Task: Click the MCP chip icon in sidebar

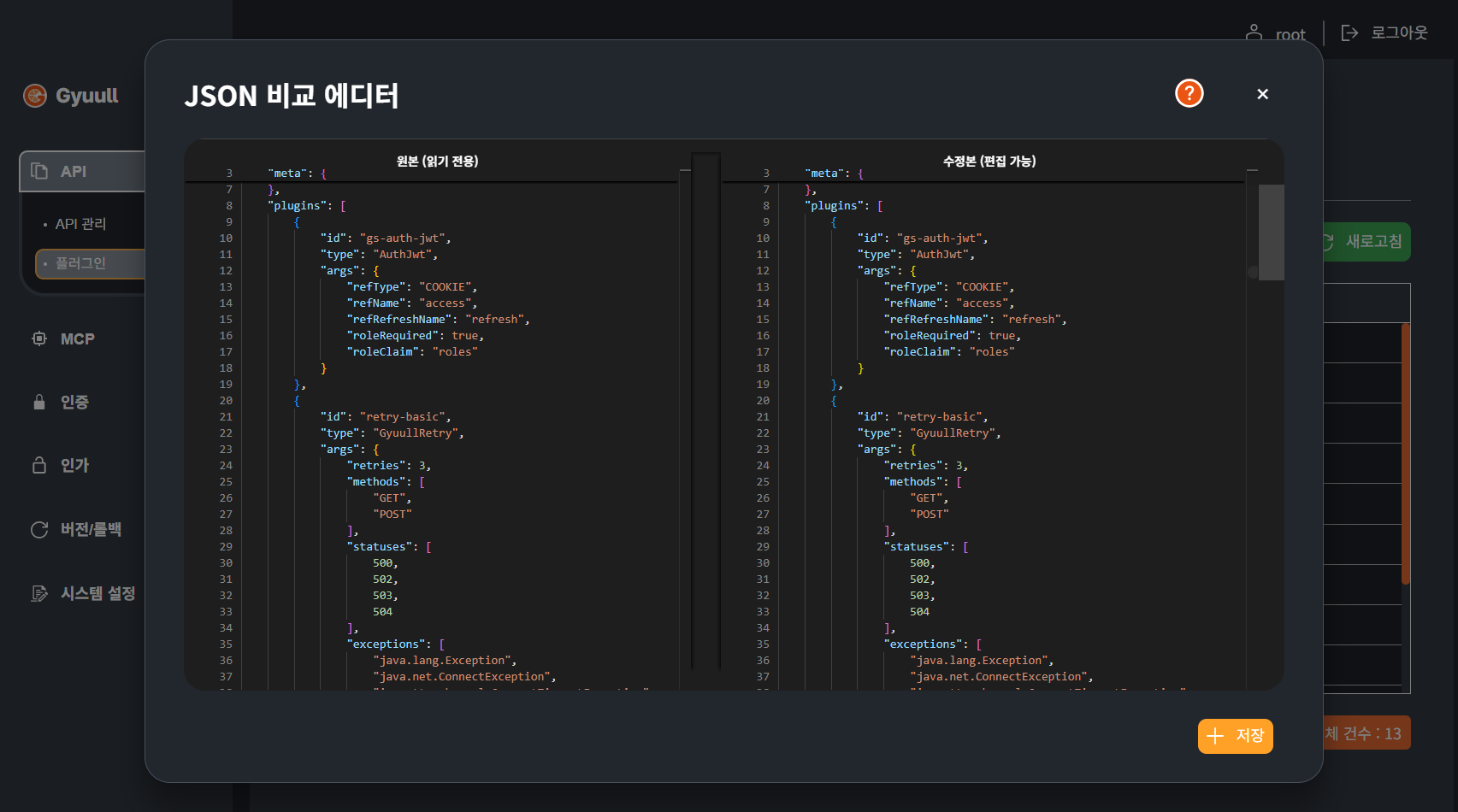Action: [39, 338]
